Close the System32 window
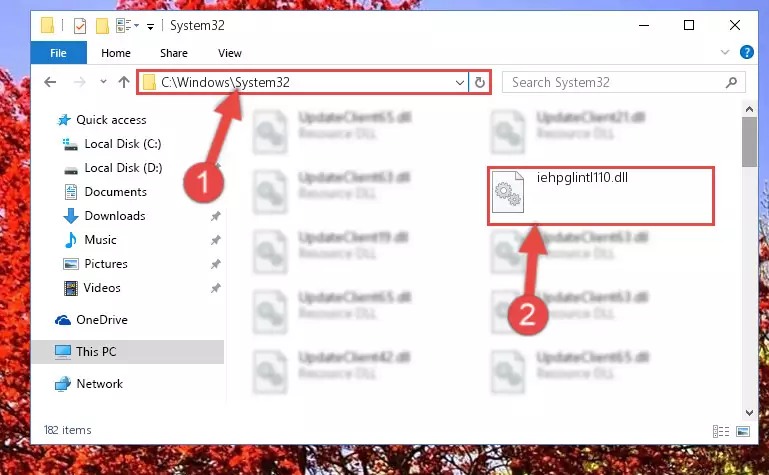This screenshot has width=769, height=475. click(x=735, y=25)
